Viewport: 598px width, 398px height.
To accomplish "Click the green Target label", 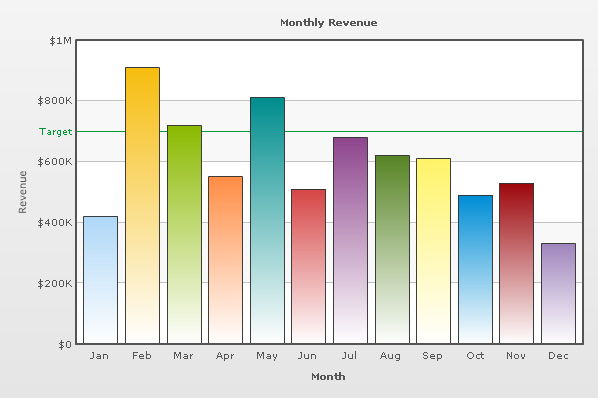I will click(x=56, y=132).
